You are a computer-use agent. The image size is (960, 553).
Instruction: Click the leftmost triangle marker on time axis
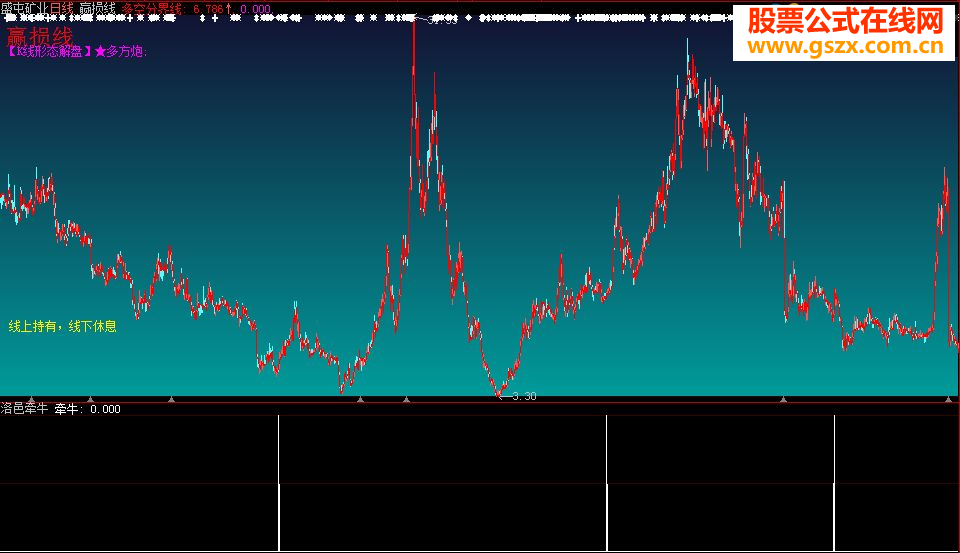[x=31, y=399]
